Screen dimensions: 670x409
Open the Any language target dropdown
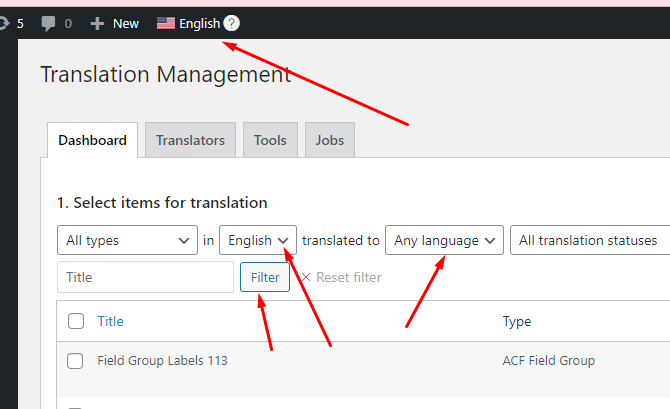pyautogui.click(x=444, y=240)
